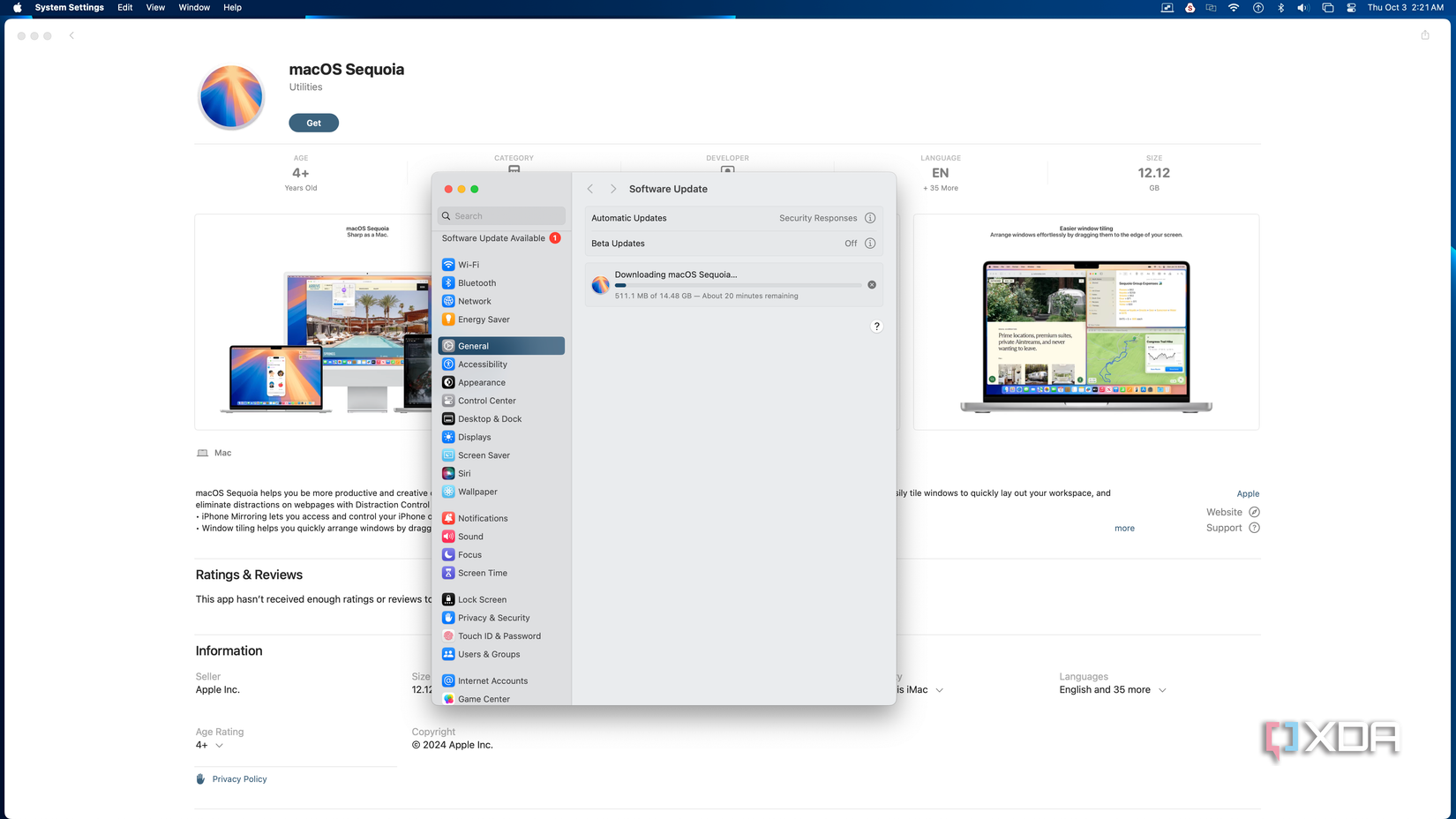Open Appearance settings
The height and width of the screenshot is (819, 1456).
(x=501, y=382)
